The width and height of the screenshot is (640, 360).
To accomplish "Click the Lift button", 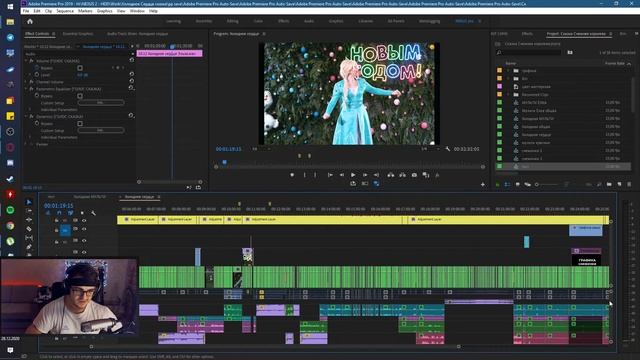I will (391, 175).
